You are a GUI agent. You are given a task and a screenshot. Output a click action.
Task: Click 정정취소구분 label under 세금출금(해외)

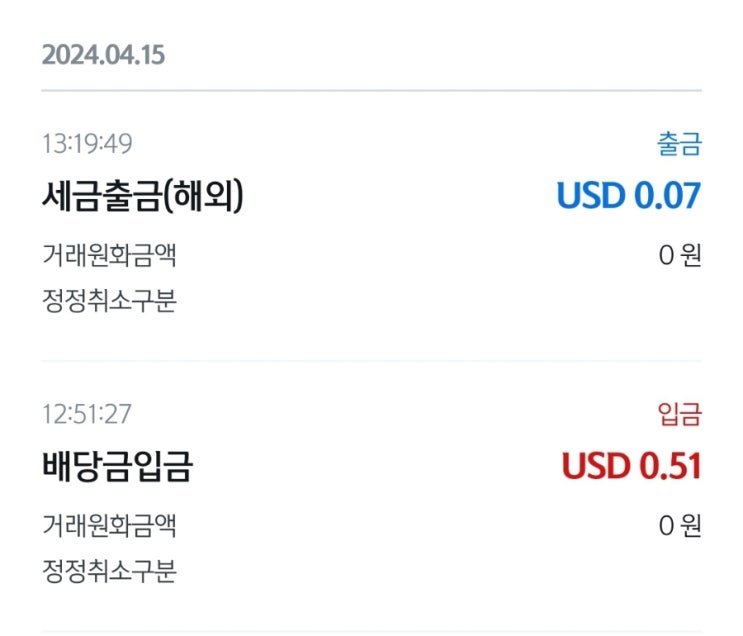point(109,301)
